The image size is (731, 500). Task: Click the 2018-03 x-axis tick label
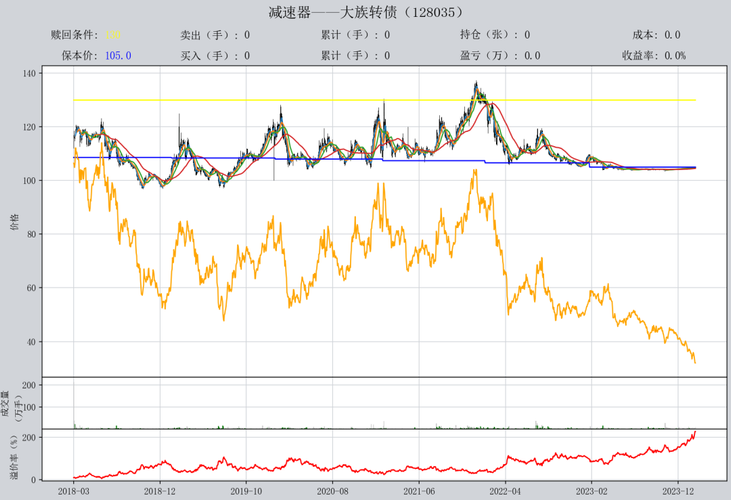point(73,491)
